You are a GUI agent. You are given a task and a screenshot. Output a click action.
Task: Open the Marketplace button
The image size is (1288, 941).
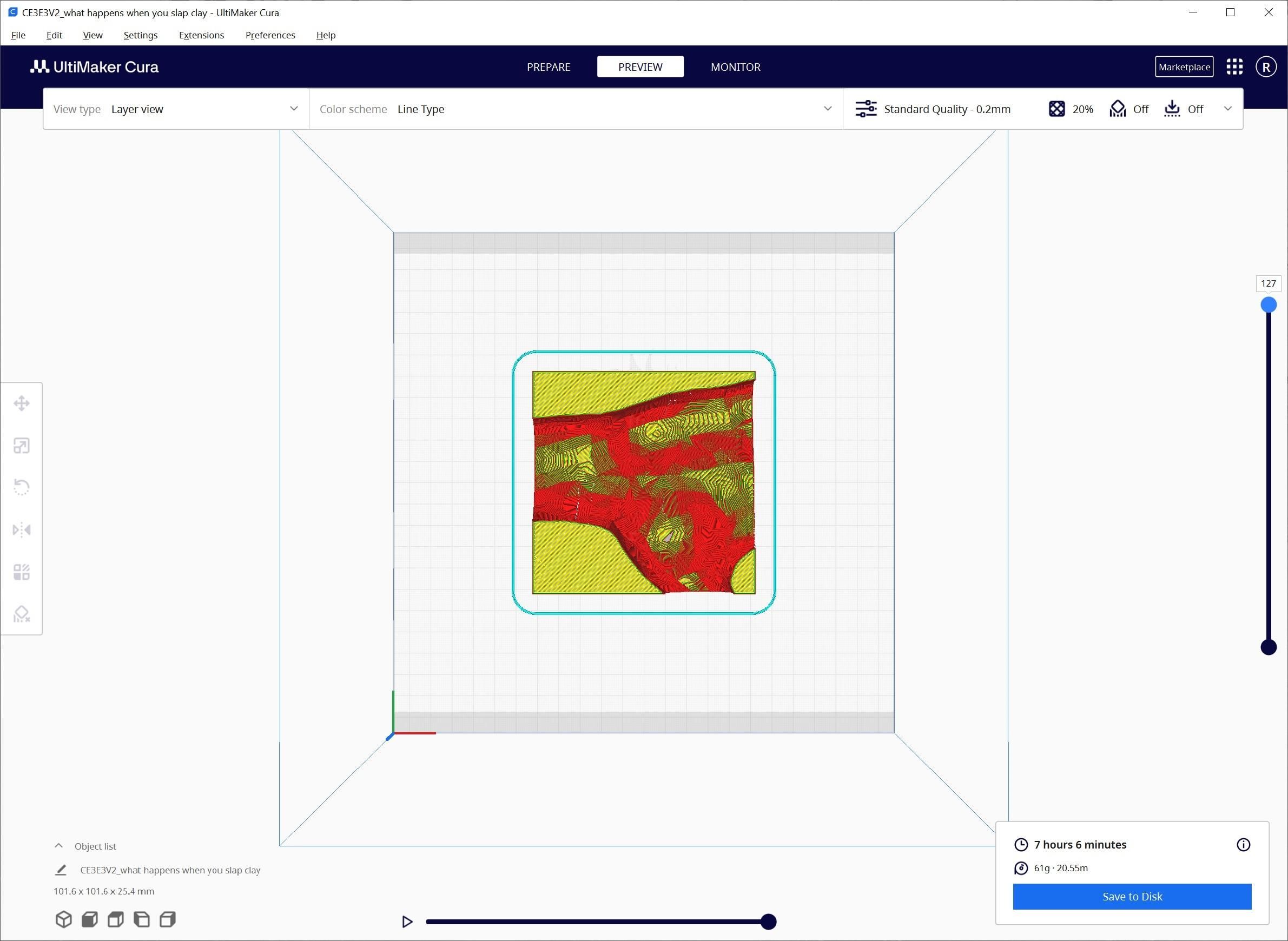point(1184,67)
